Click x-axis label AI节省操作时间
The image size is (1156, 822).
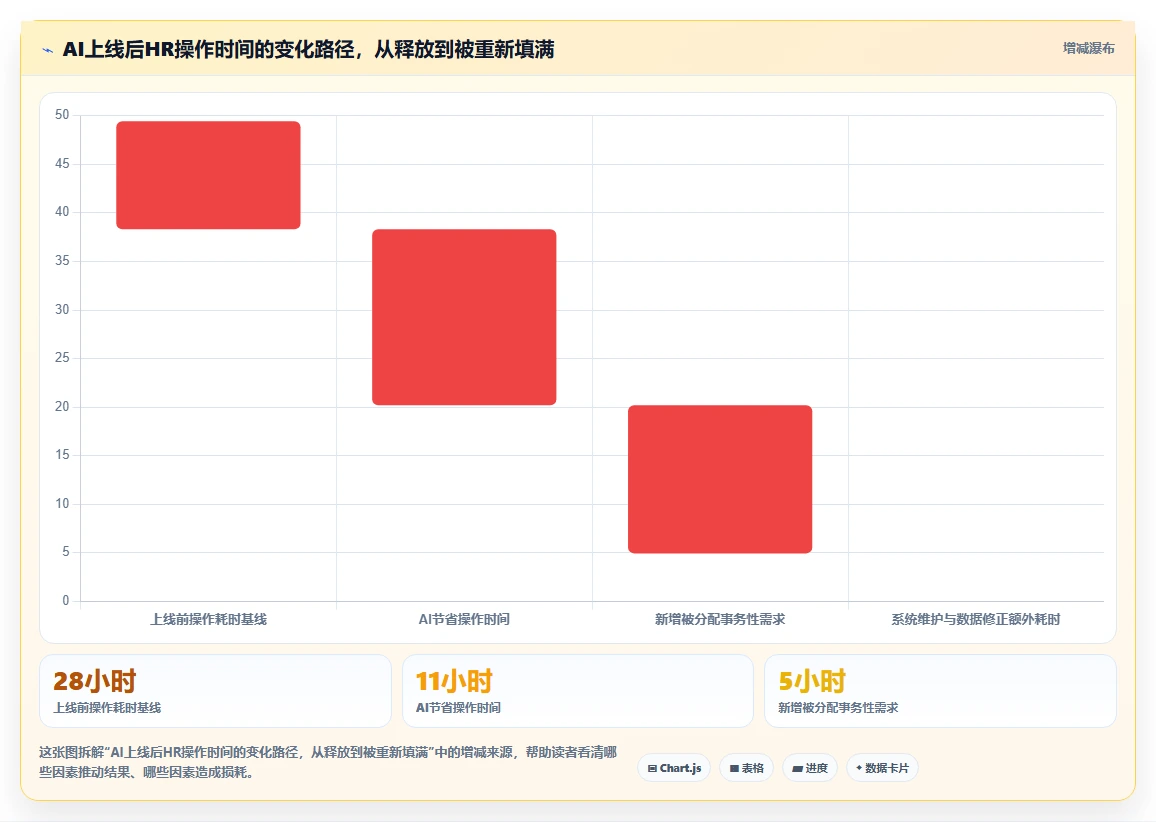[464, 619]
